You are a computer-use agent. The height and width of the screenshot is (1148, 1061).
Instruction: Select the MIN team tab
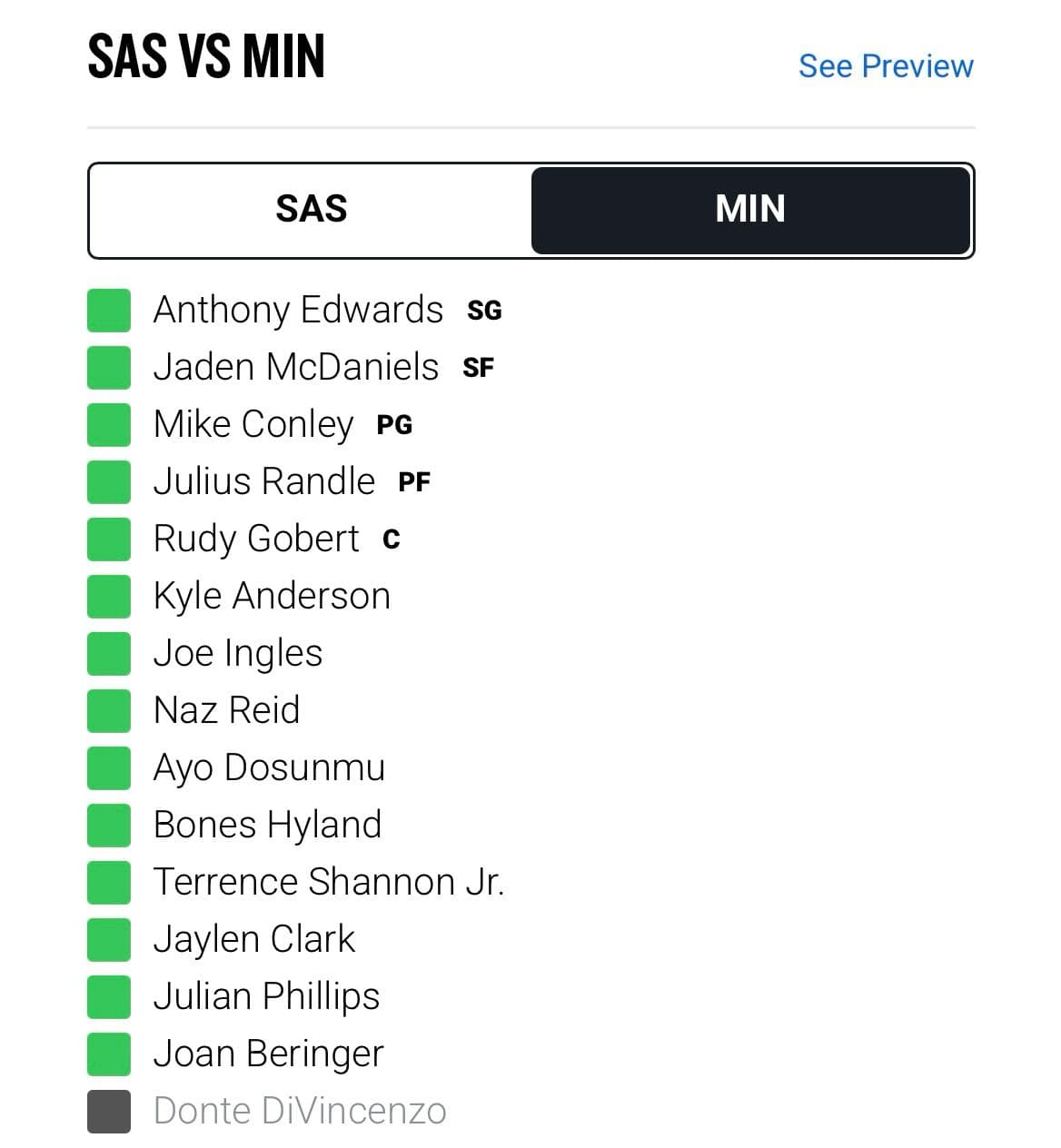[750, 210]
